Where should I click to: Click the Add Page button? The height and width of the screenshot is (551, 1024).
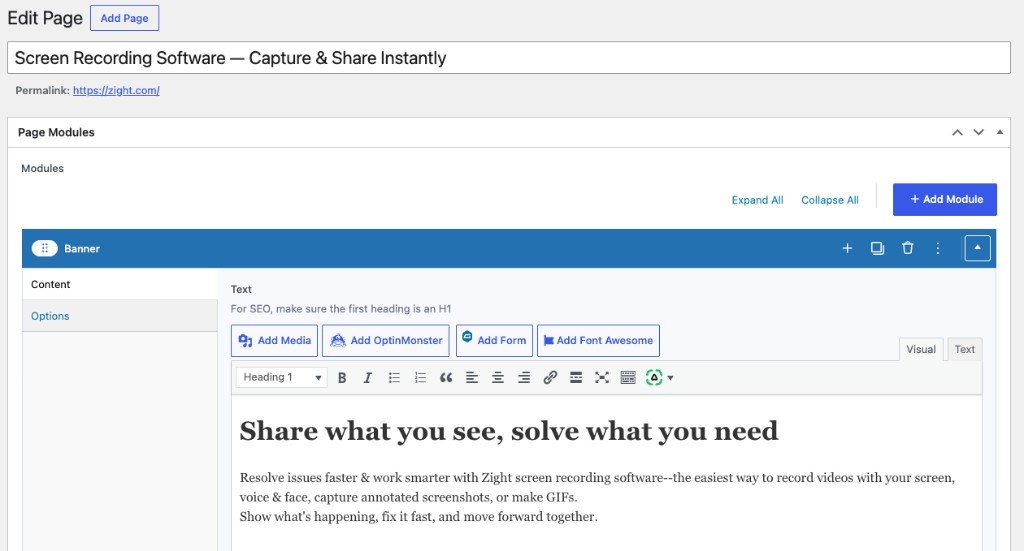124,18
